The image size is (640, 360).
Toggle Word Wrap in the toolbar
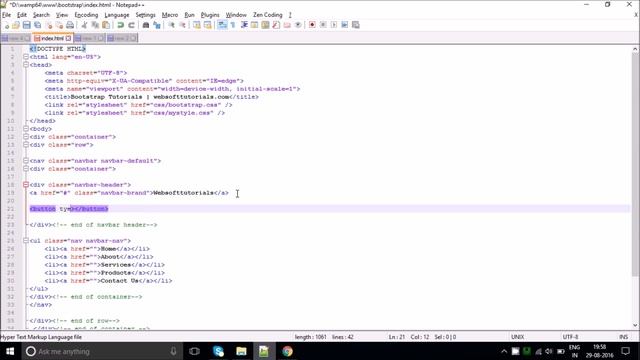point(222,25)
